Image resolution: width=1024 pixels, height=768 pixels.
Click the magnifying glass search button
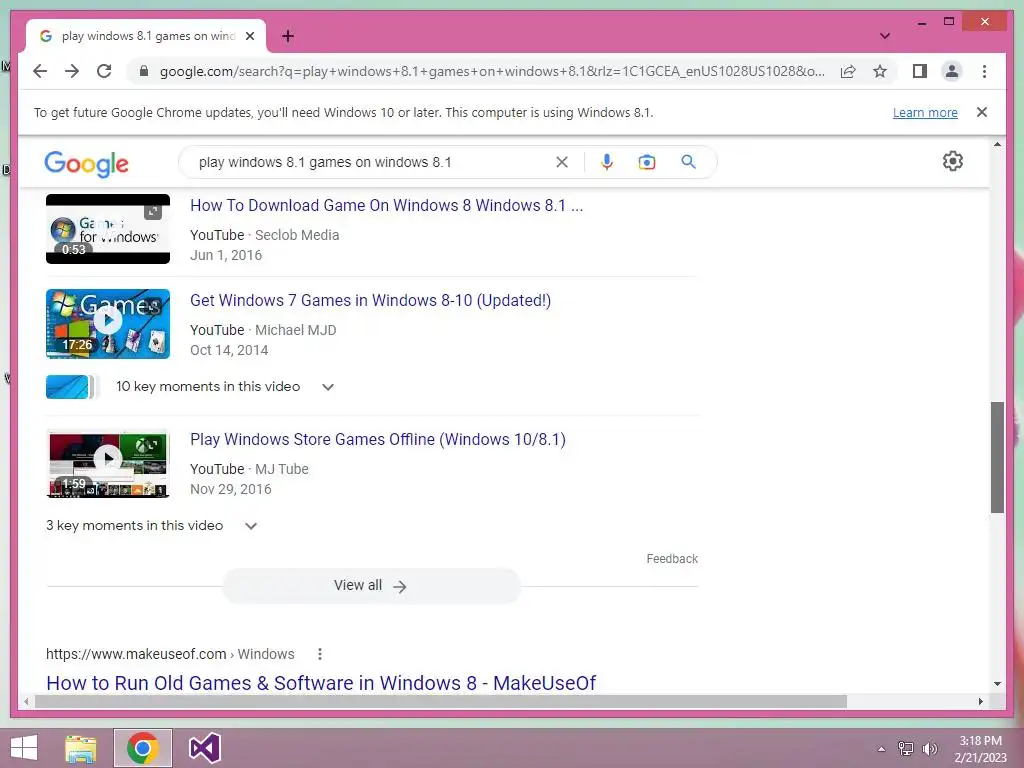coord(688,162)
